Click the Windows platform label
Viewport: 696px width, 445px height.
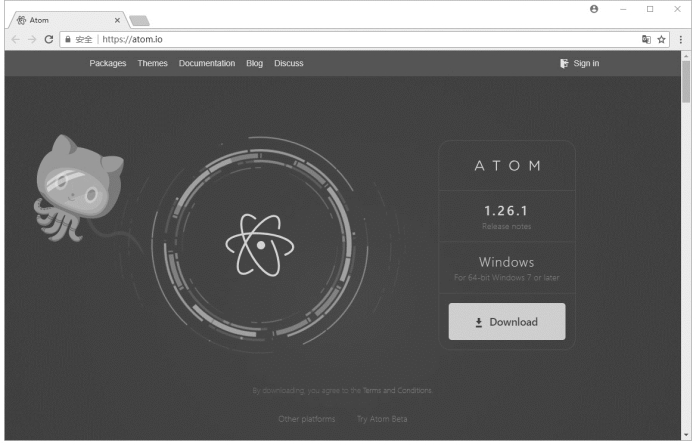coord(506,262)
